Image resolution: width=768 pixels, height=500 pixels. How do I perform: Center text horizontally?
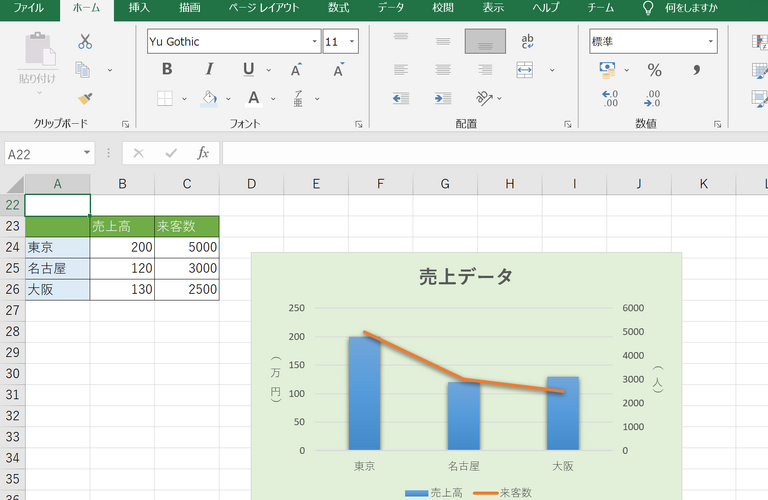point(443,70)
